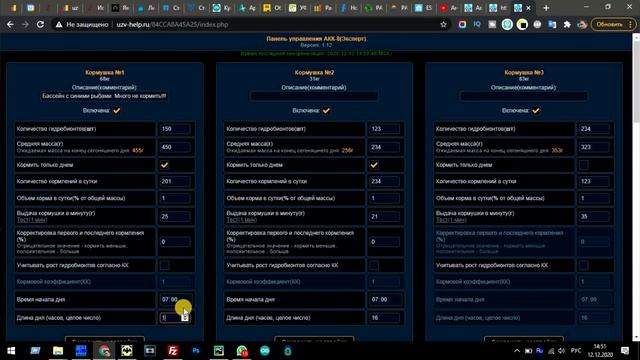Go back to the previous browser page
This screenshot has width=640, height=360.
[10, 24]
